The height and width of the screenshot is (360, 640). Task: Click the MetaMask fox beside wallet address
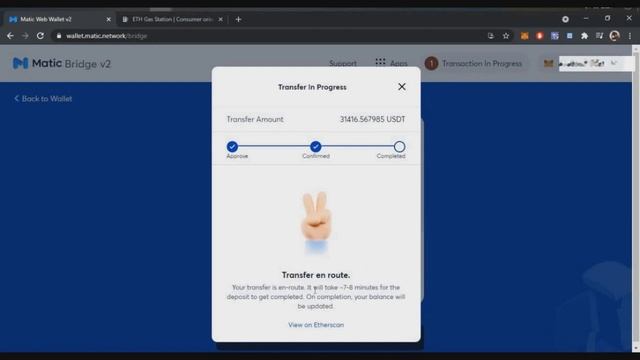pos(549,63)
